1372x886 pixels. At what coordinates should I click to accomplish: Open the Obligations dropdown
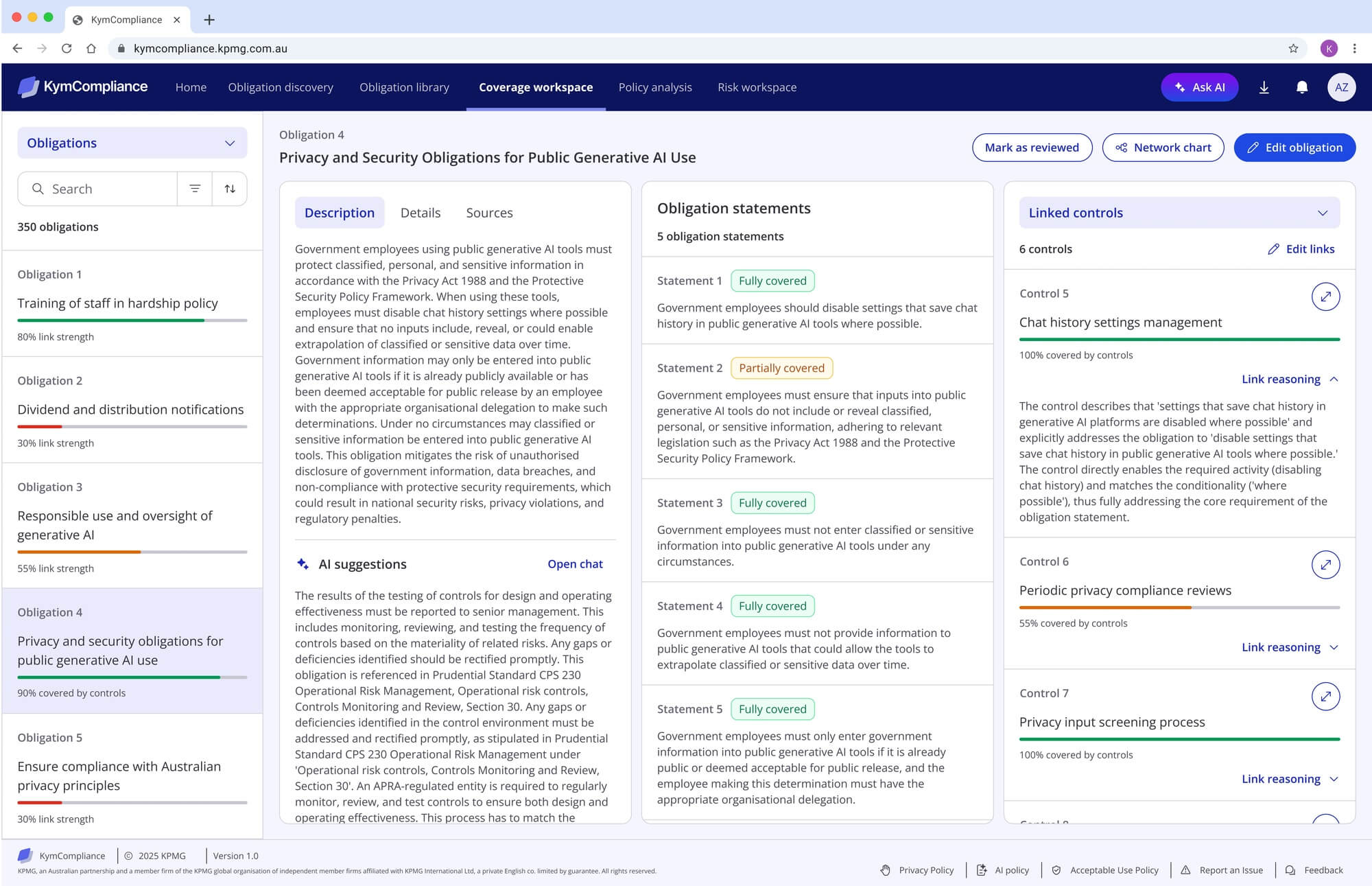tap(132, 143)
